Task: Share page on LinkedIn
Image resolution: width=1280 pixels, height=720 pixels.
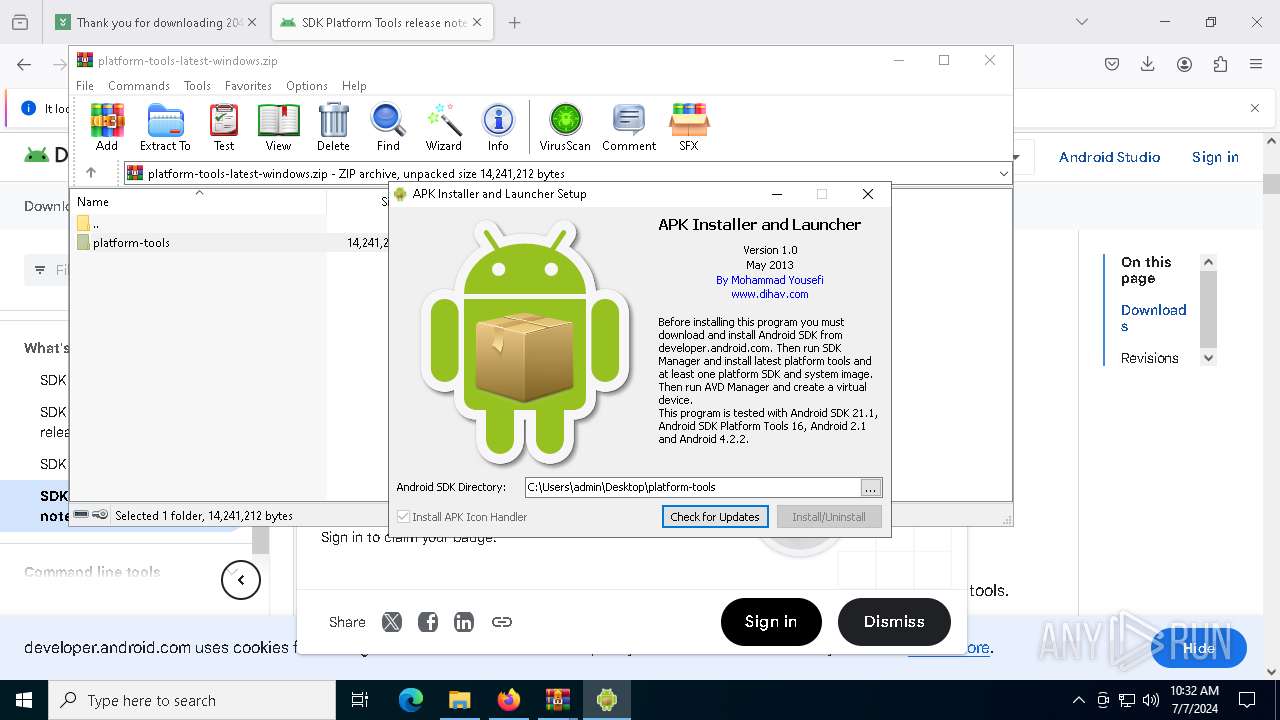Action: click(x=464, y=622)
